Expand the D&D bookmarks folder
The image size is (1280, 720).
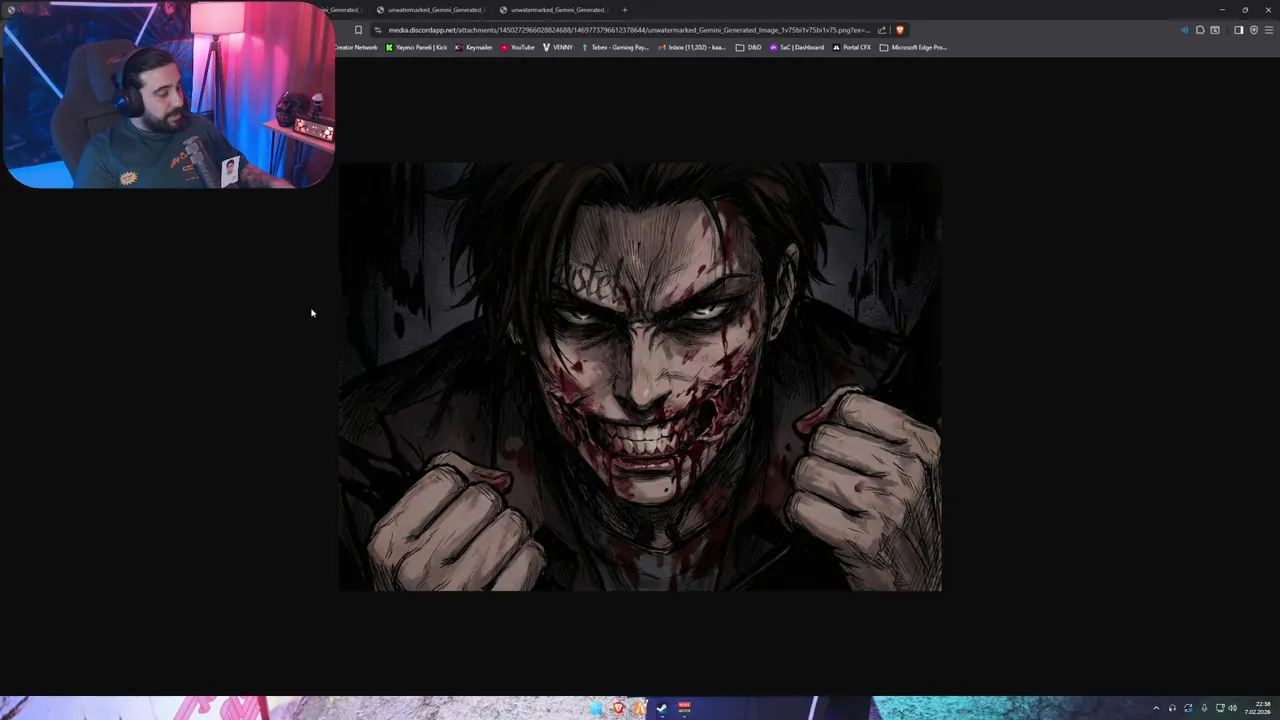[x=748, y=47]
